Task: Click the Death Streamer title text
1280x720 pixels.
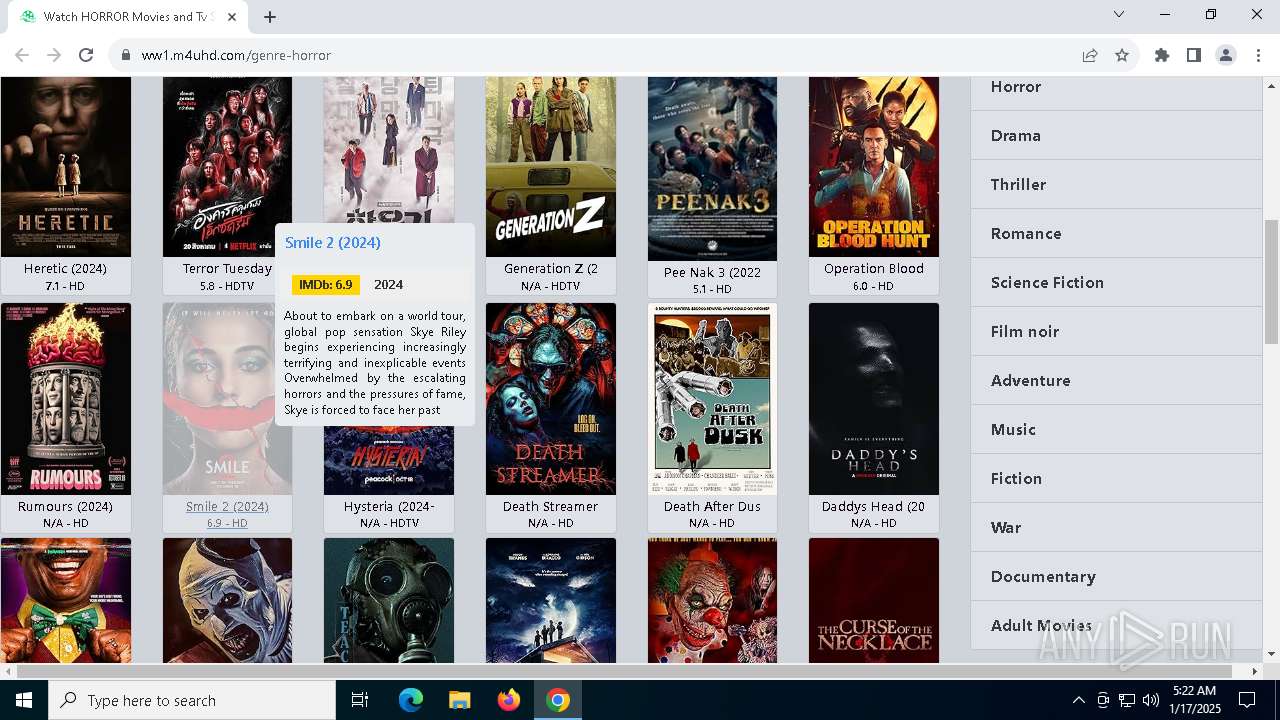Action: pos(550,506)
